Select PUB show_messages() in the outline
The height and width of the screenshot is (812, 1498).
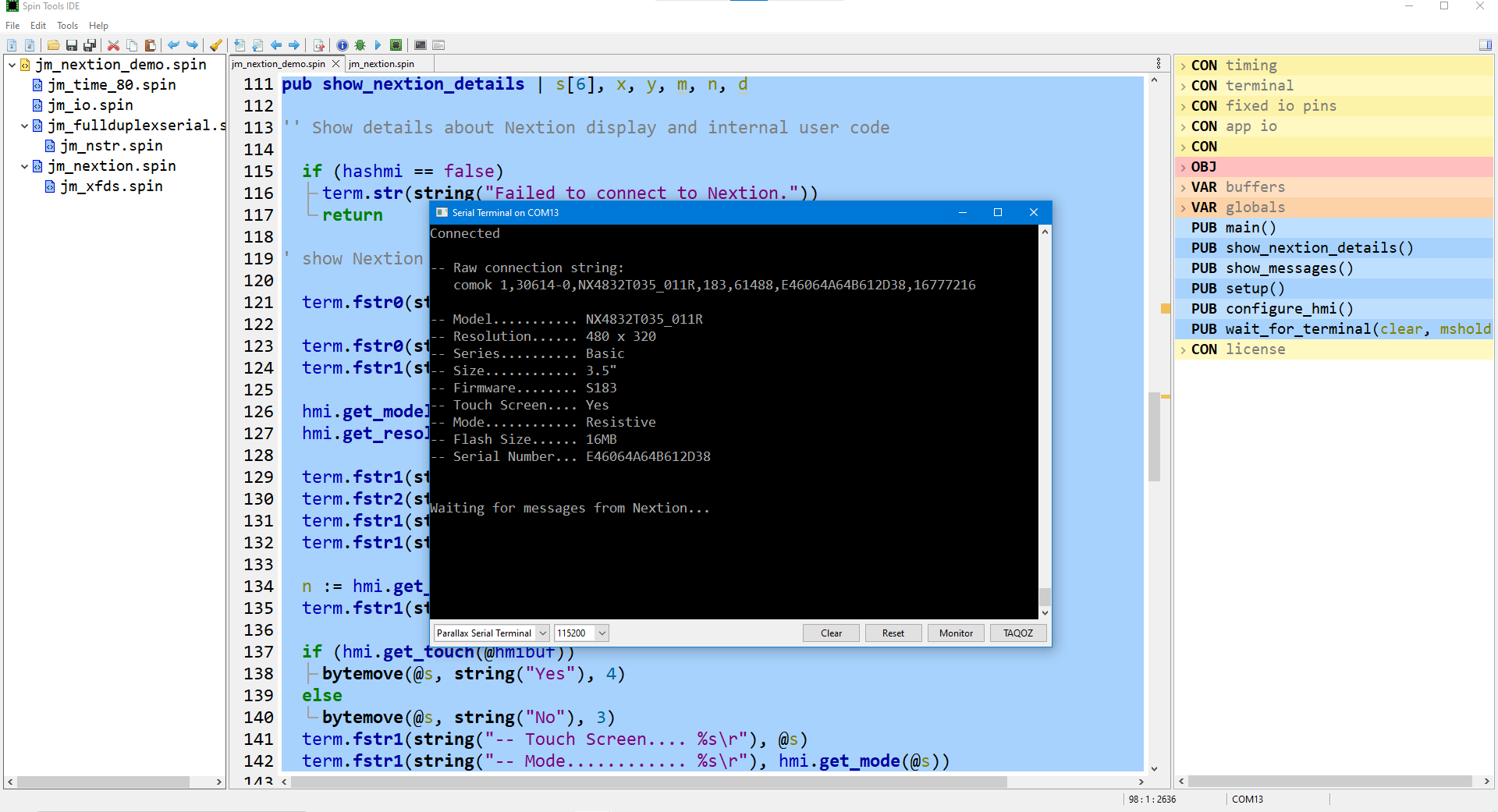click(x=1289, y=268)
